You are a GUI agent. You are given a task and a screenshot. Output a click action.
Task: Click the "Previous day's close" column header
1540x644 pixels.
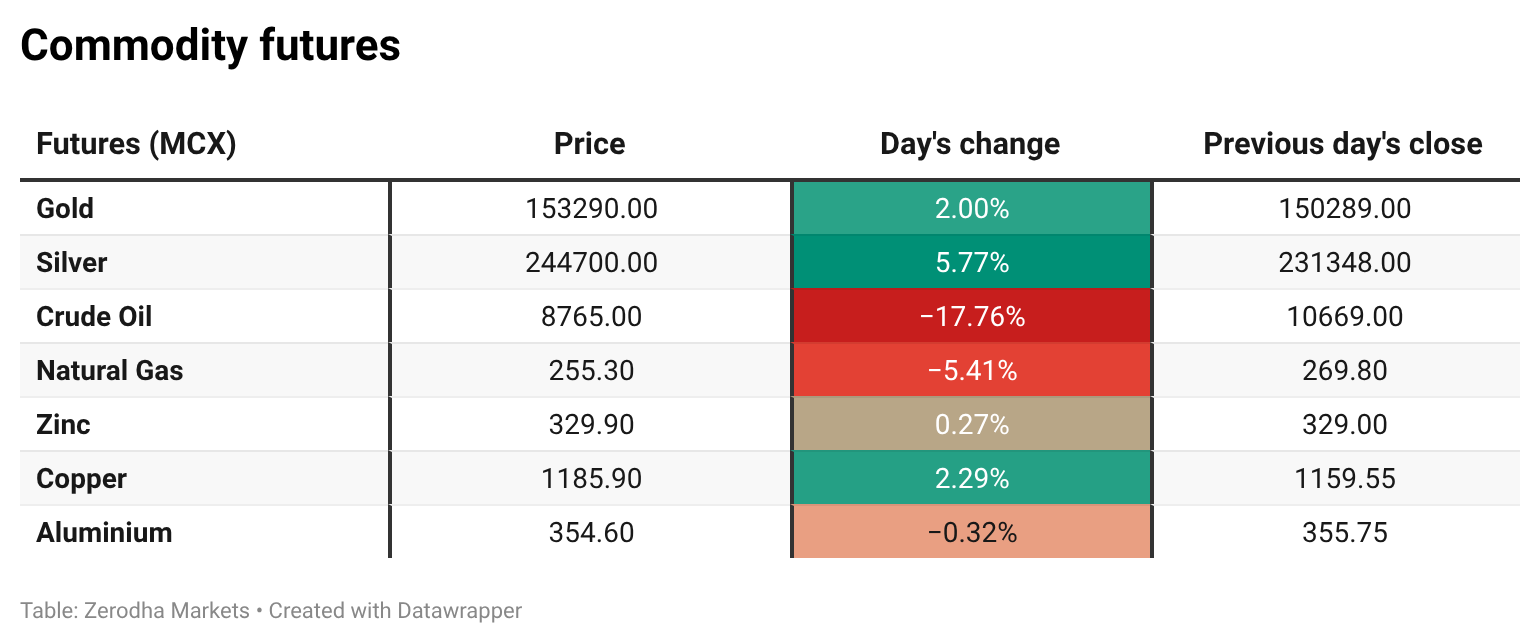[x=1342, y=144]
